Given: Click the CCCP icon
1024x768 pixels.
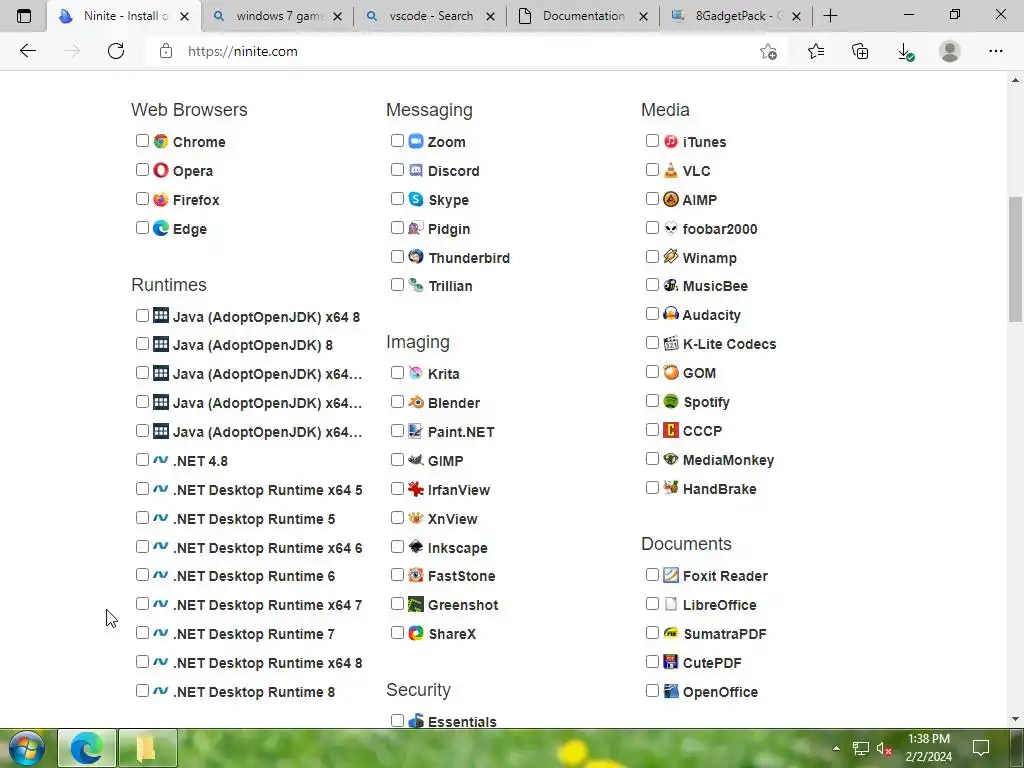Looking at the screenshot, I should point(671,430).
